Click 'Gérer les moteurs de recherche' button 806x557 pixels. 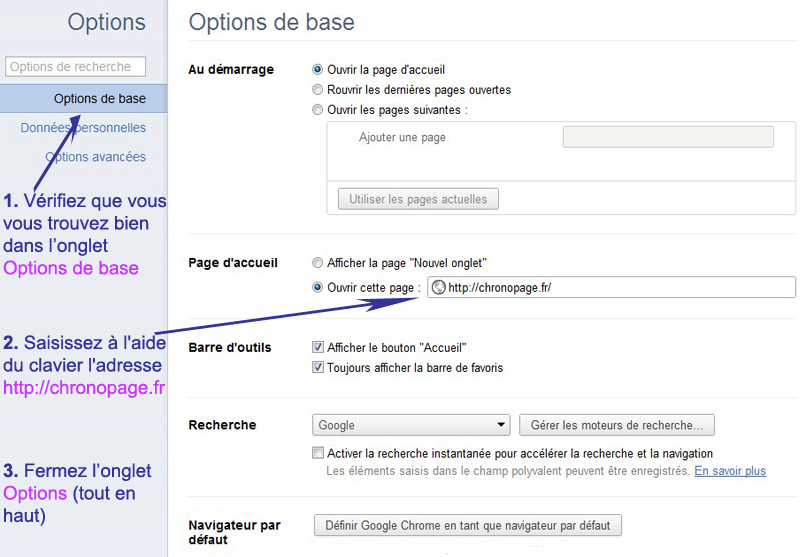point(617,425)
